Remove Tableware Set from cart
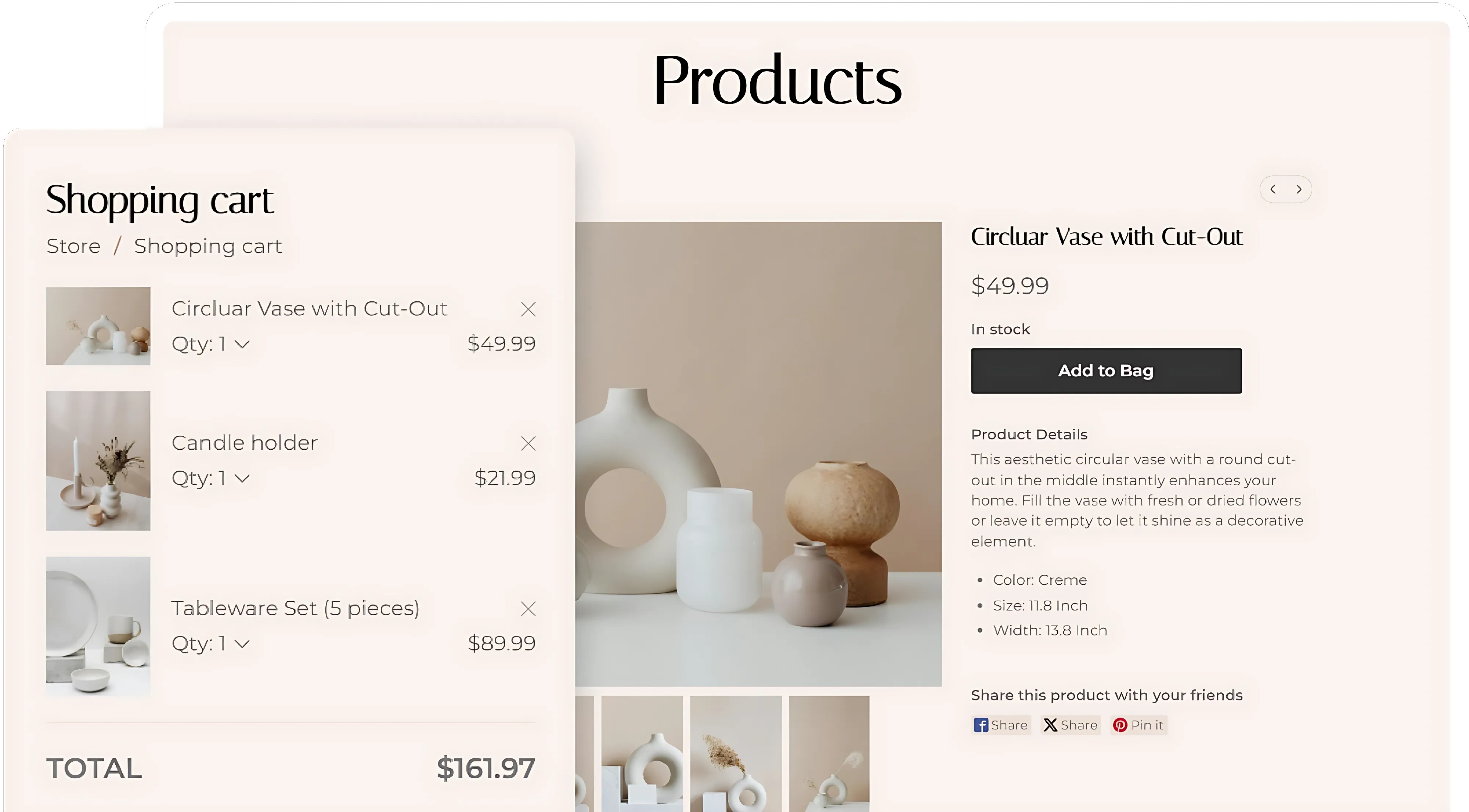This screenshot has height=812, width=1469. pyautogui.click(x=528, y=609)
